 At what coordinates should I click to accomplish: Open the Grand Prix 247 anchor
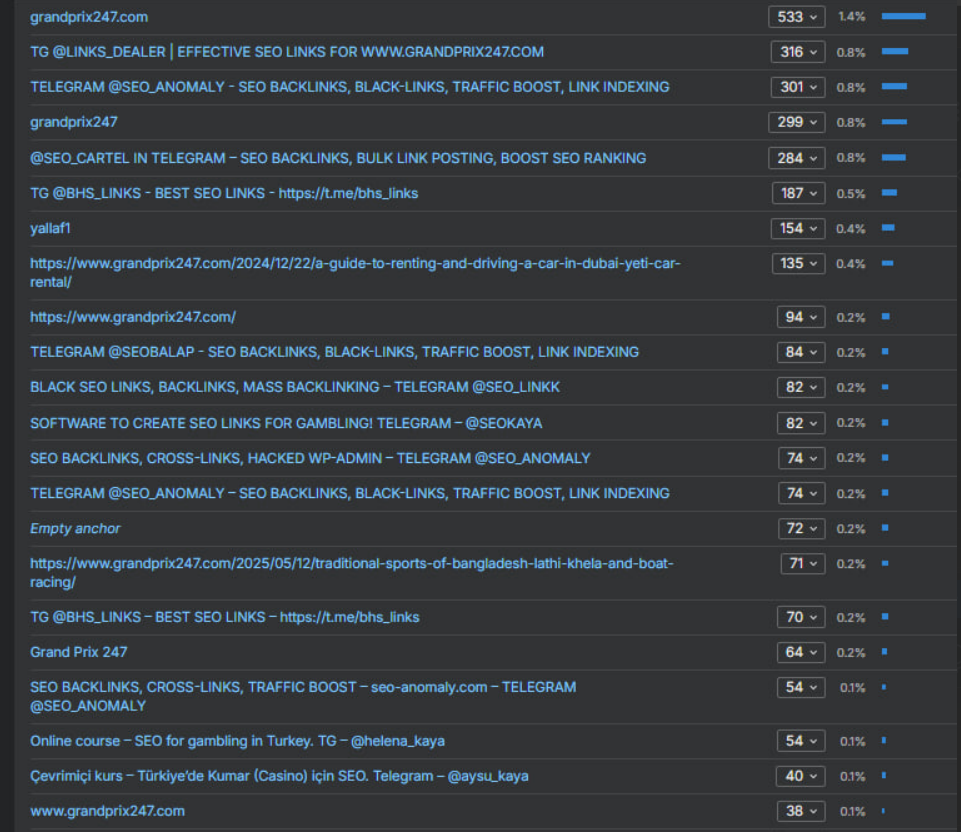coord(79,652)
